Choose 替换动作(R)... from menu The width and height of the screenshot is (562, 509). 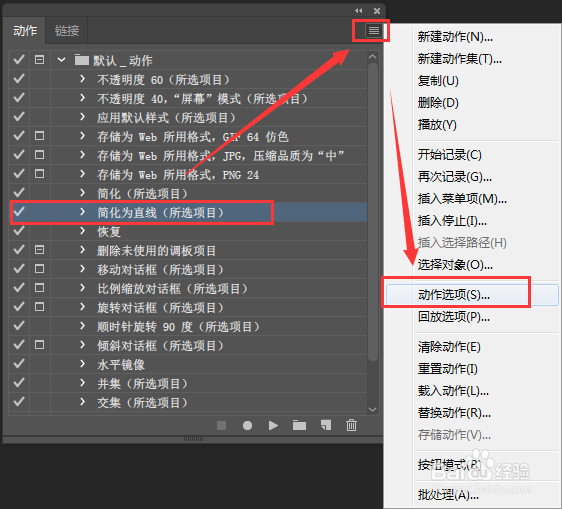pos(454,413)
